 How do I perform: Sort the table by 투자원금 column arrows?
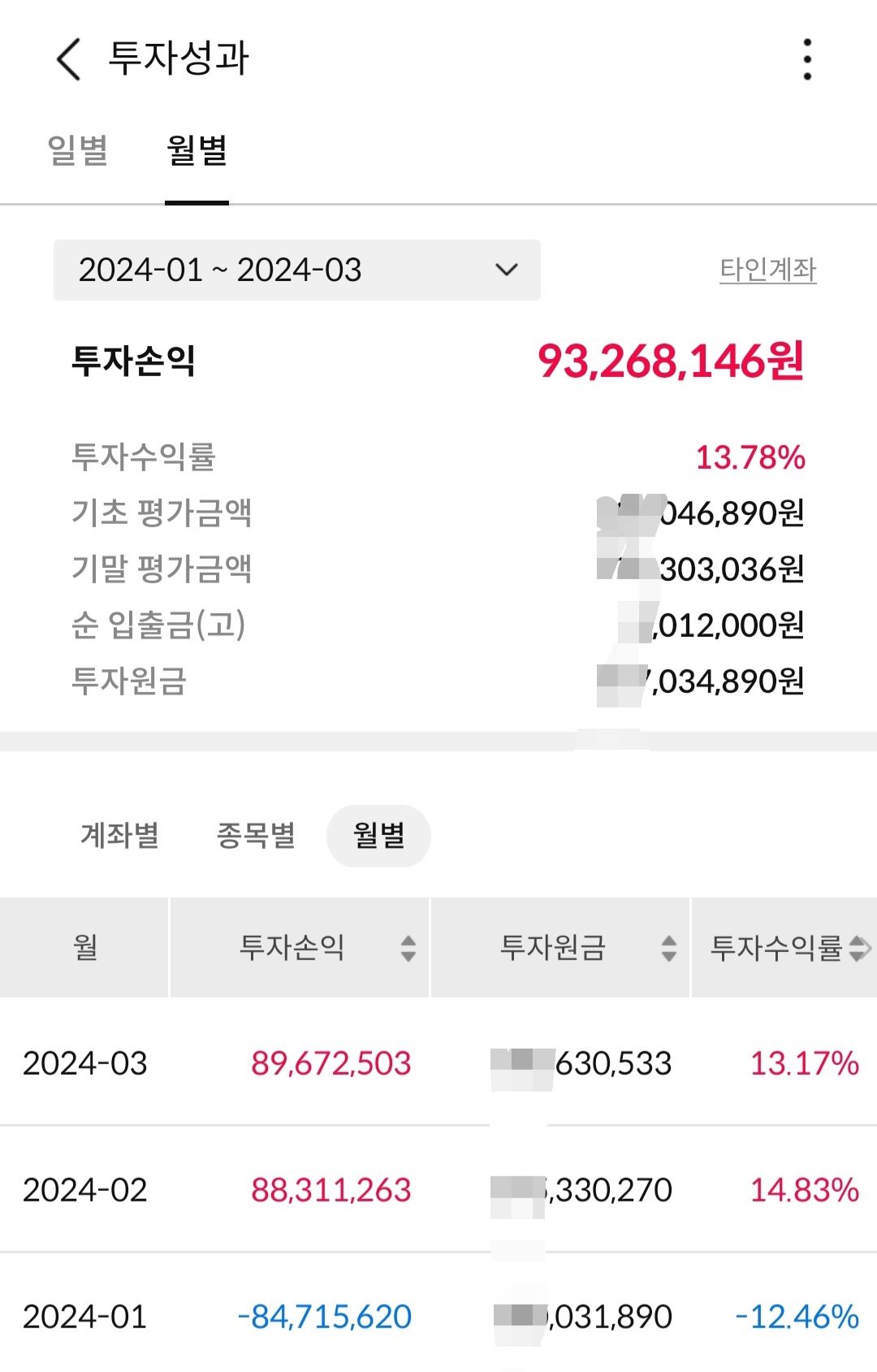[x=669, y=948]
